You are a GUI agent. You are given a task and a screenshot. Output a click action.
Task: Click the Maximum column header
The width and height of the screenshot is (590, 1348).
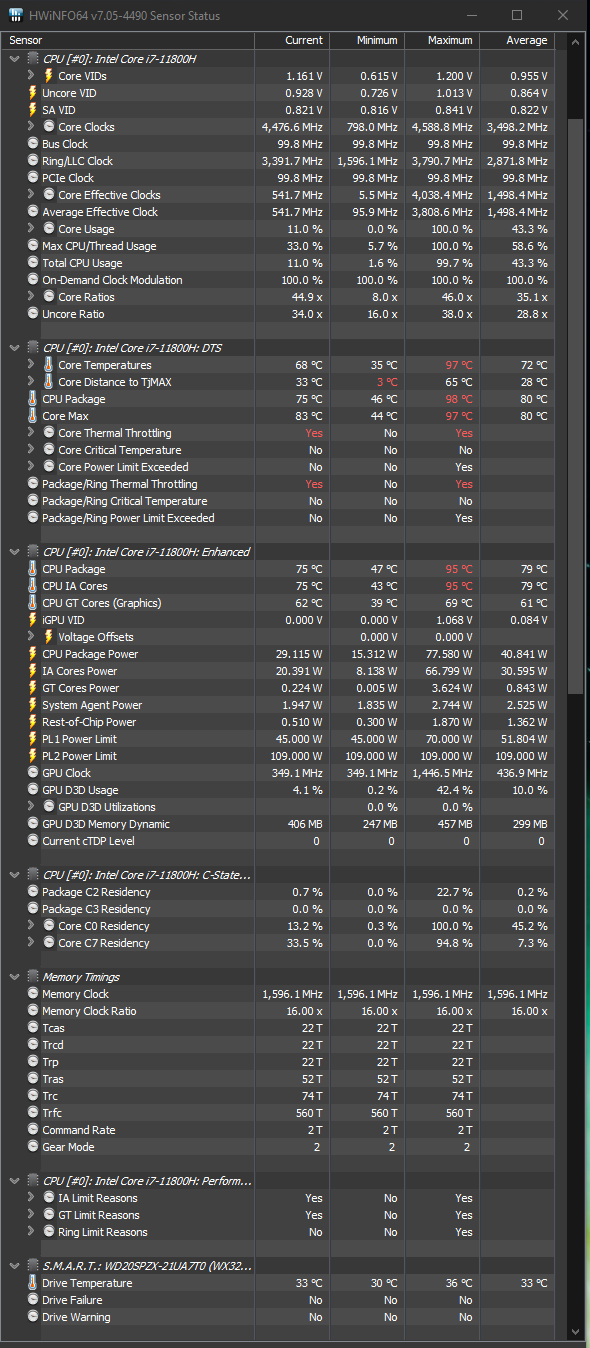[441, 40]
